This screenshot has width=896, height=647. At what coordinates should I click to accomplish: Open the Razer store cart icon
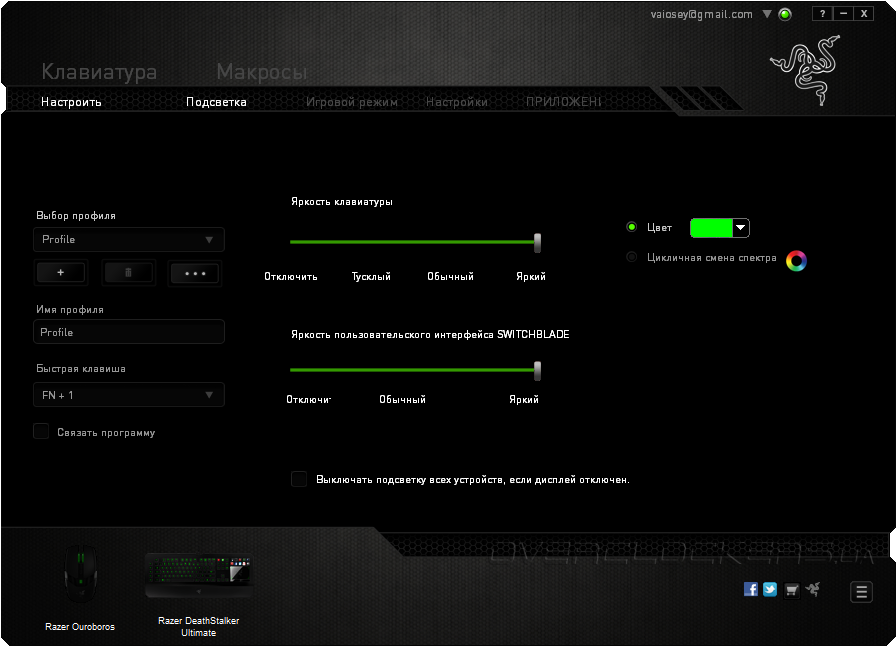[x=791, y=590]
